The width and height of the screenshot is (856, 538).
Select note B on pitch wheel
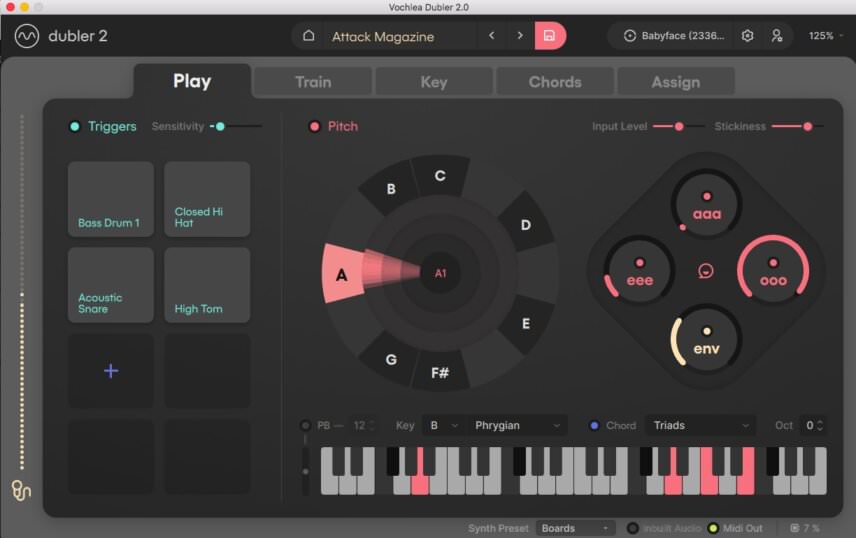390,188
